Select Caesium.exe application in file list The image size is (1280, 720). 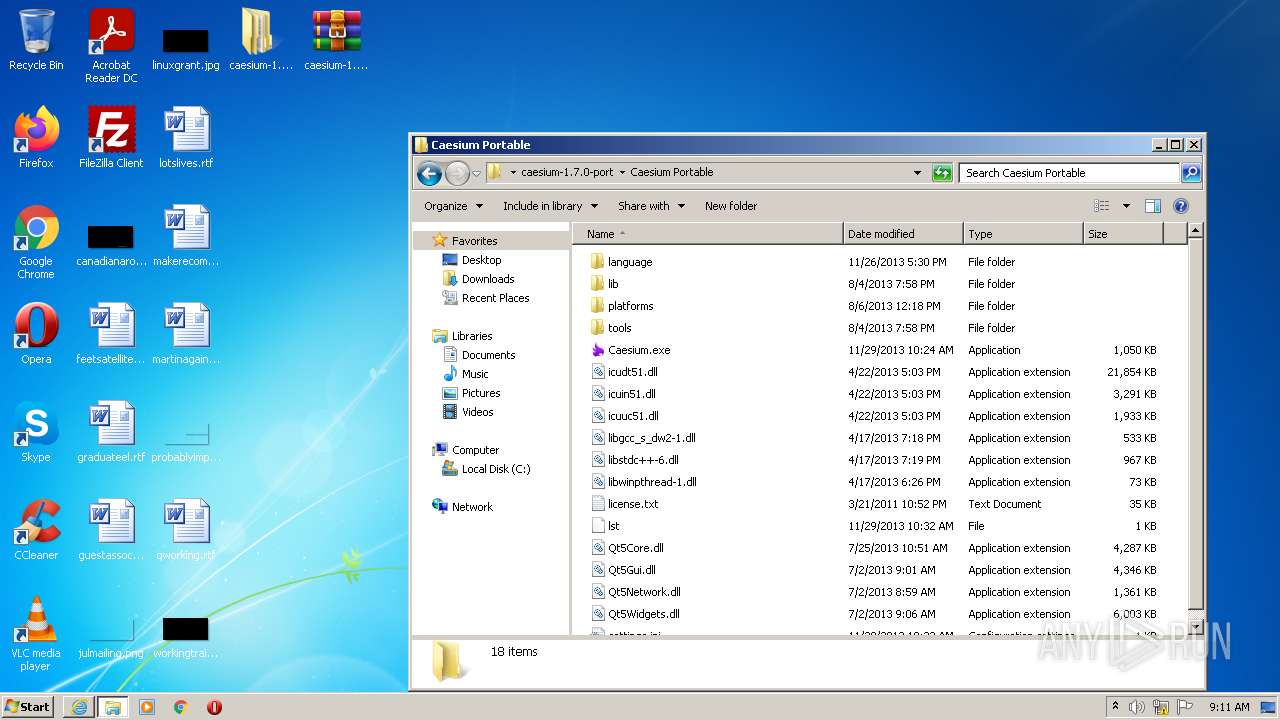pos(639,350)
